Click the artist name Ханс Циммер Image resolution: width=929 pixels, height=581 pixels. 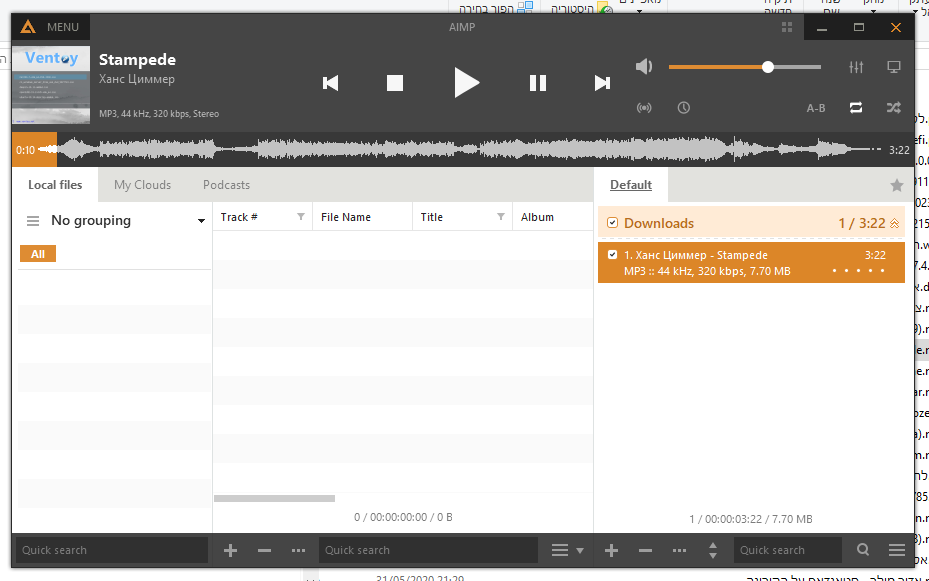pyautogui.click(x=137, y=79)
